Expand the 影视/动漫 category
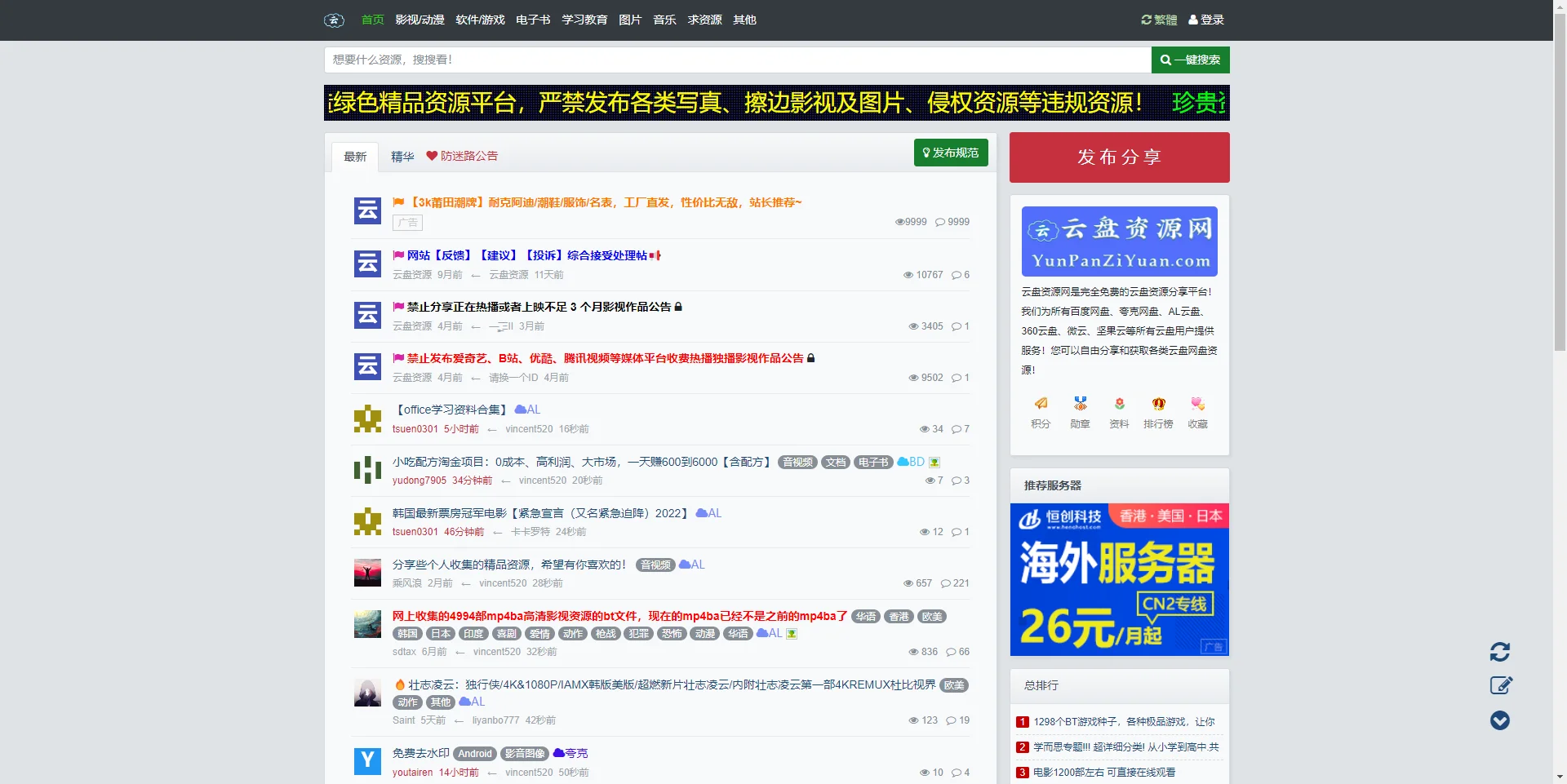1567x784 pixels. [x=419, y=20]
